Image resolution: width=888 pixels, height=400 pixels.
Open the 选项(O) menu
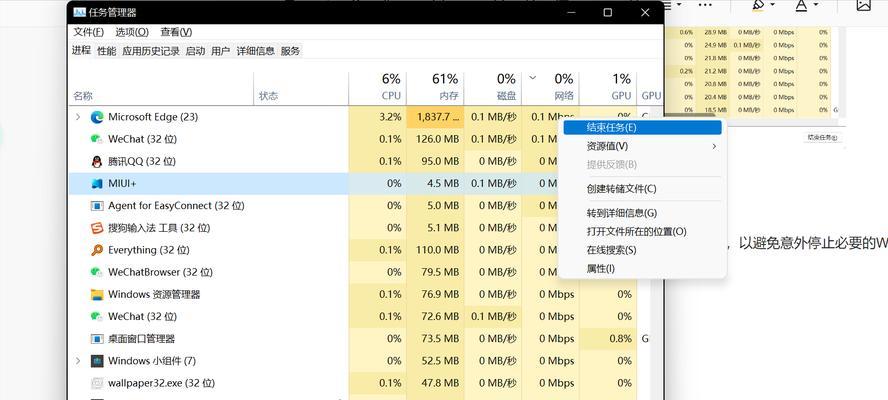132,32
